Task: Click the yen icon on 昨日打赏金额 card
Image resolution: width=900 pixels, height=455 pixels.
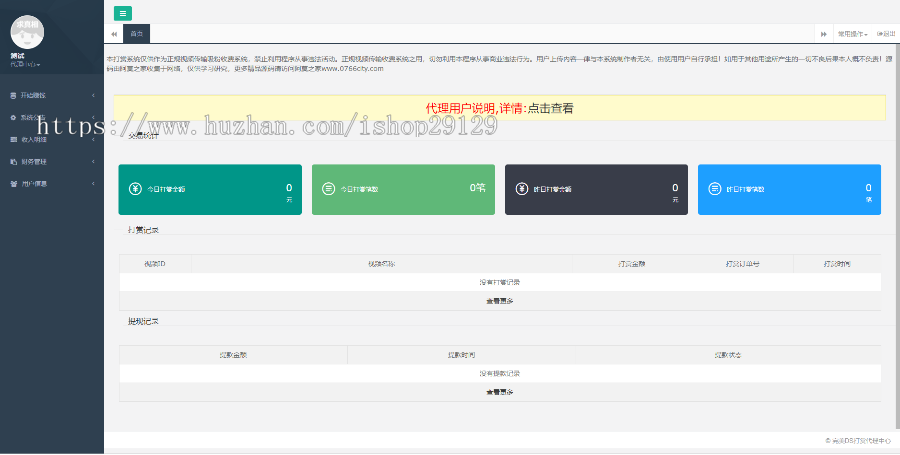Action: [522, 189]
